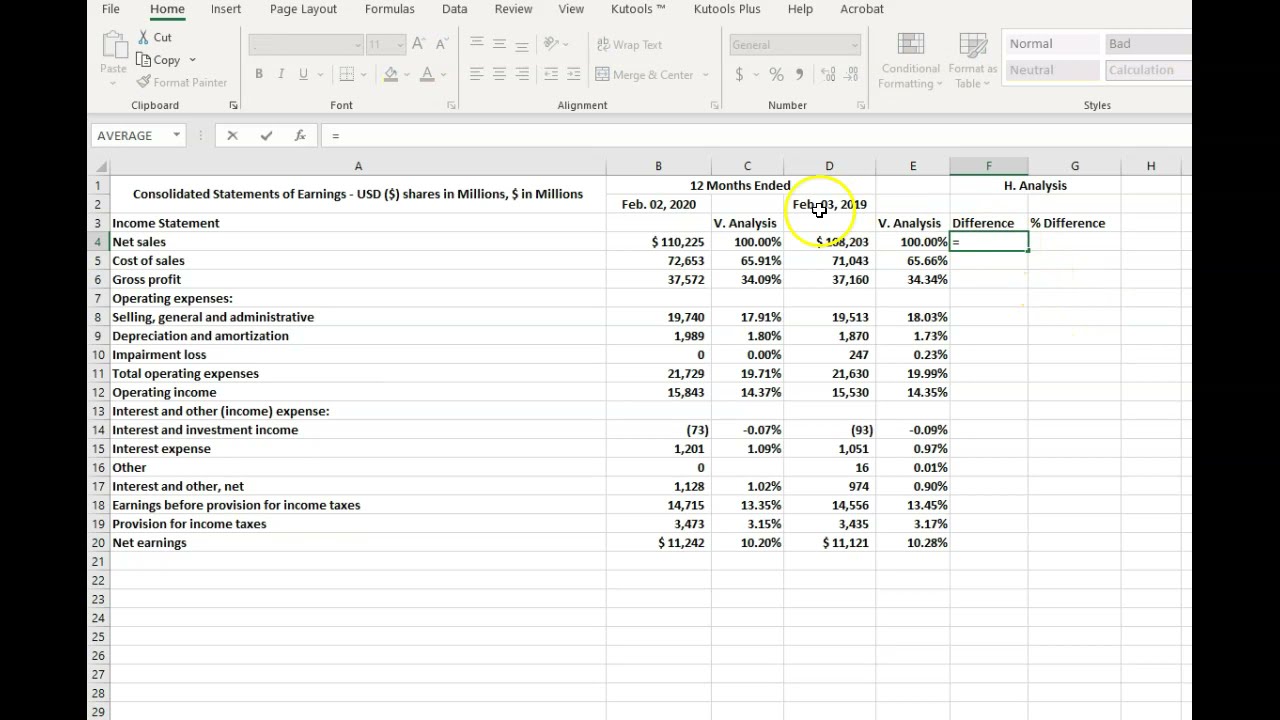Apply the Calculation cell style
1280x720 pixels.
point(1148,70)
